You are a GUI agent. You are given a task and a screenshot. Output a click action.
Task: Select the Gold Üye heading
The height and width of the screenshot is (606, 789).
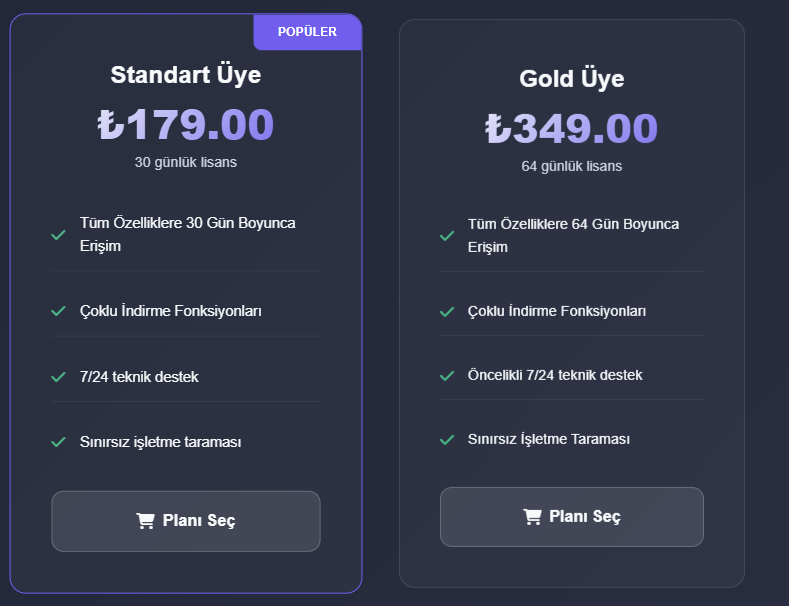(x=572, y=79)
